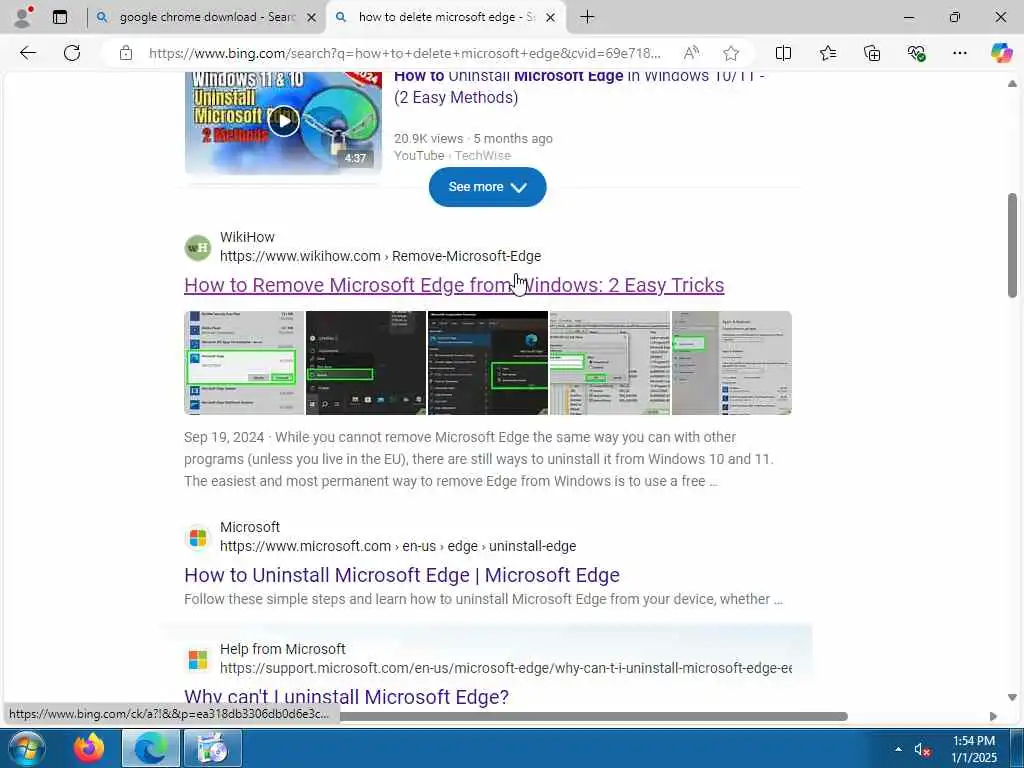Click support.microsoft.com result URL
This screenshot has width=1024, height=768.
(x=505, y=668)
